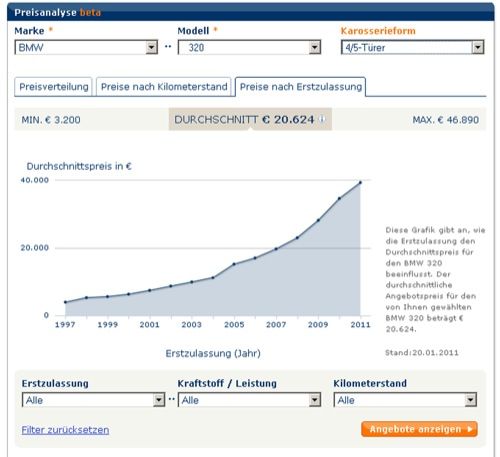Click the chart description paragraph text
The width and height of the screenshot is (500, 457).
click(435, 279)
